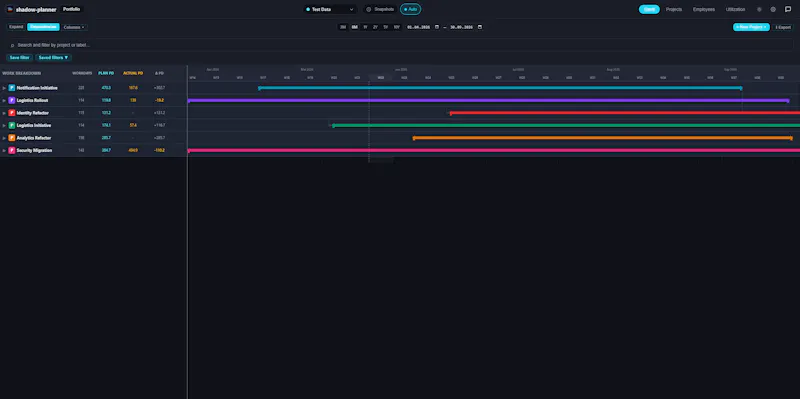The height and width of the screenshot is (399, 800).
Task: Select the 5Y time range
Action: click(385, 27)
